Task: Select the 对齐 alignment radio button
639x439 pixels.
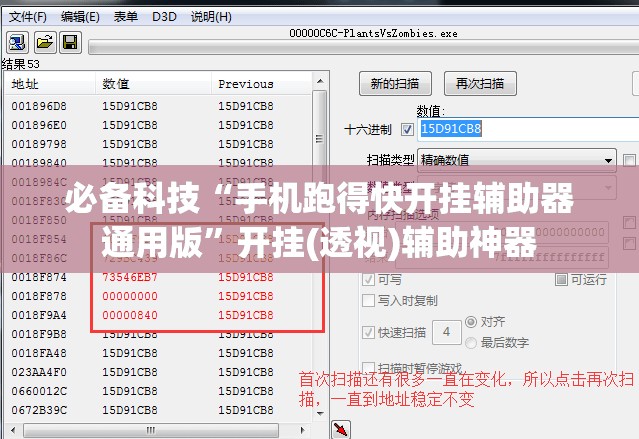Action: tap(471, 322)
